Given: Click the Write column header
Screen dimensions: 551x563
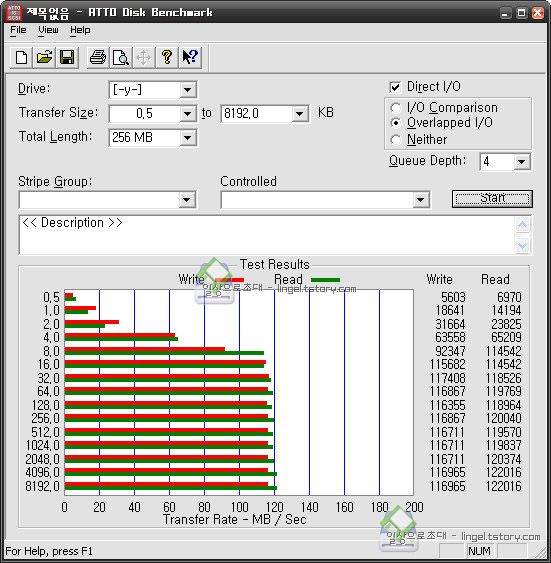Looking at the screenshot, I should 439,279.
